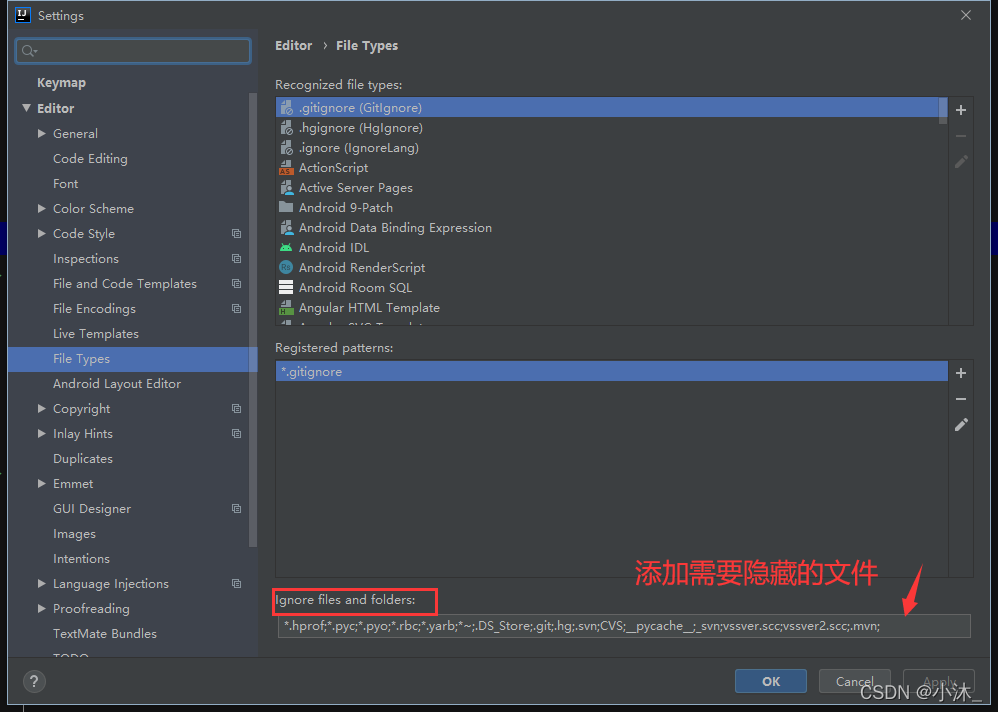Screen dimensions: 998x712
Task: Remove the selected recognized file type
Action: tap(960, 136)
